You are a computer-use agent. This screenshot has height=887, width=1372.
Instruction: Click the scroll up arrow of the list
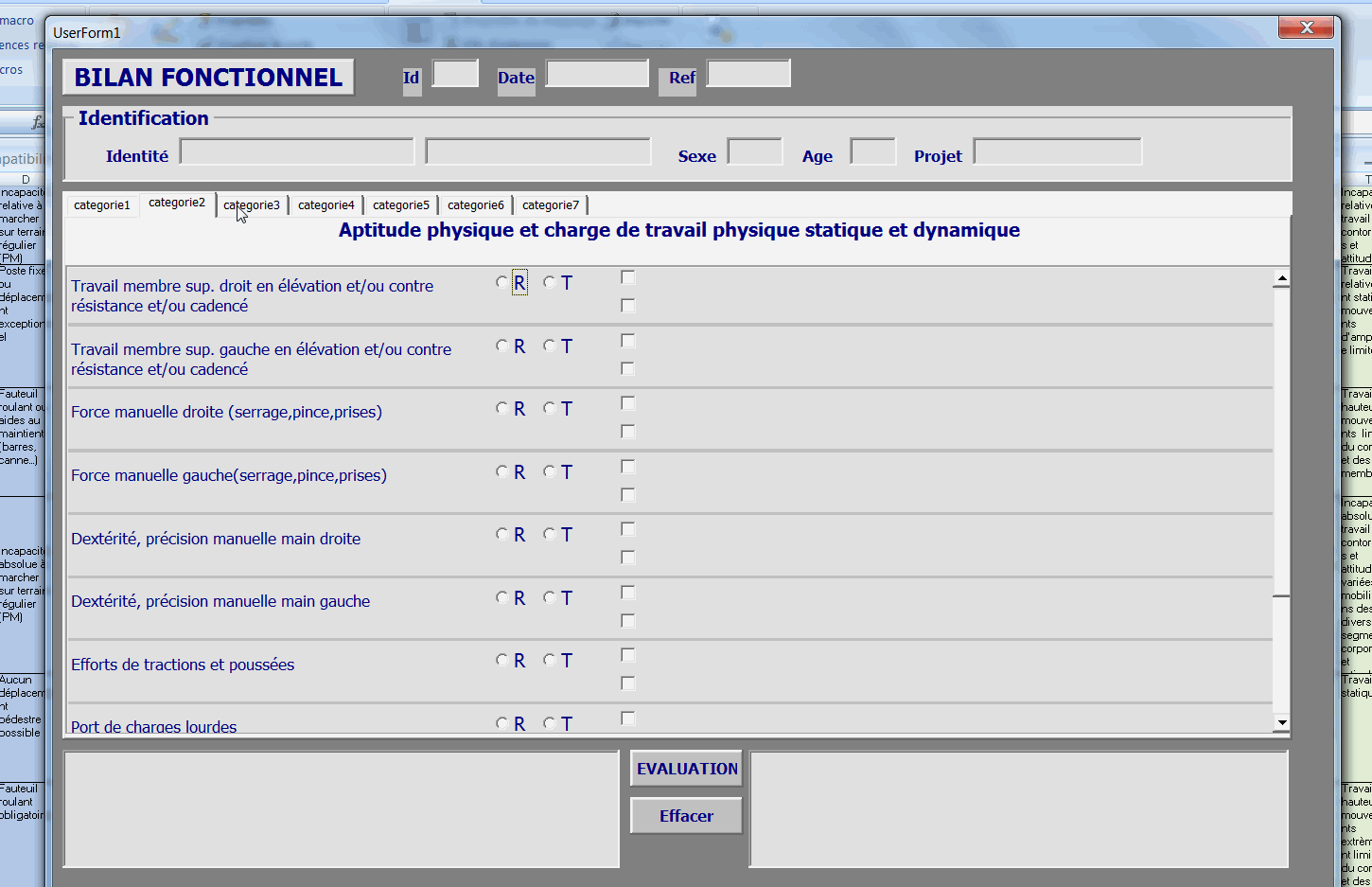click(1281, 279)
